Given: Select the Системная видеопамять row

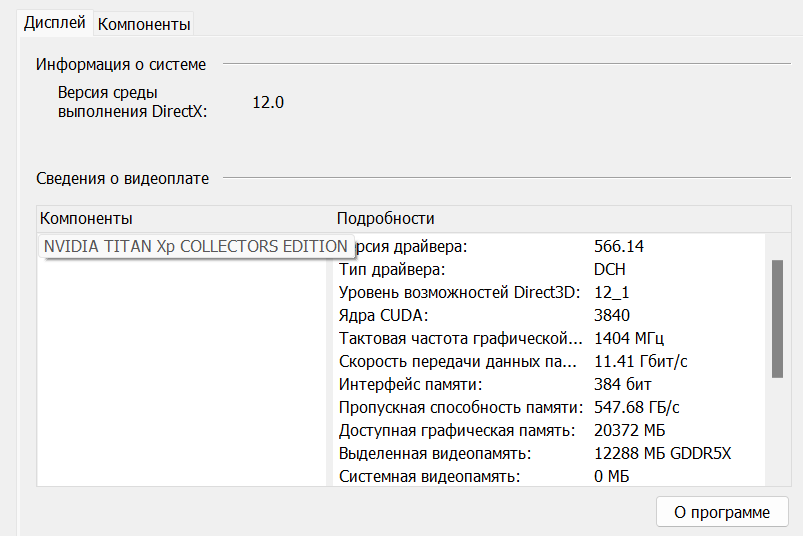Looking at the screenshot, I should (429, 476).
